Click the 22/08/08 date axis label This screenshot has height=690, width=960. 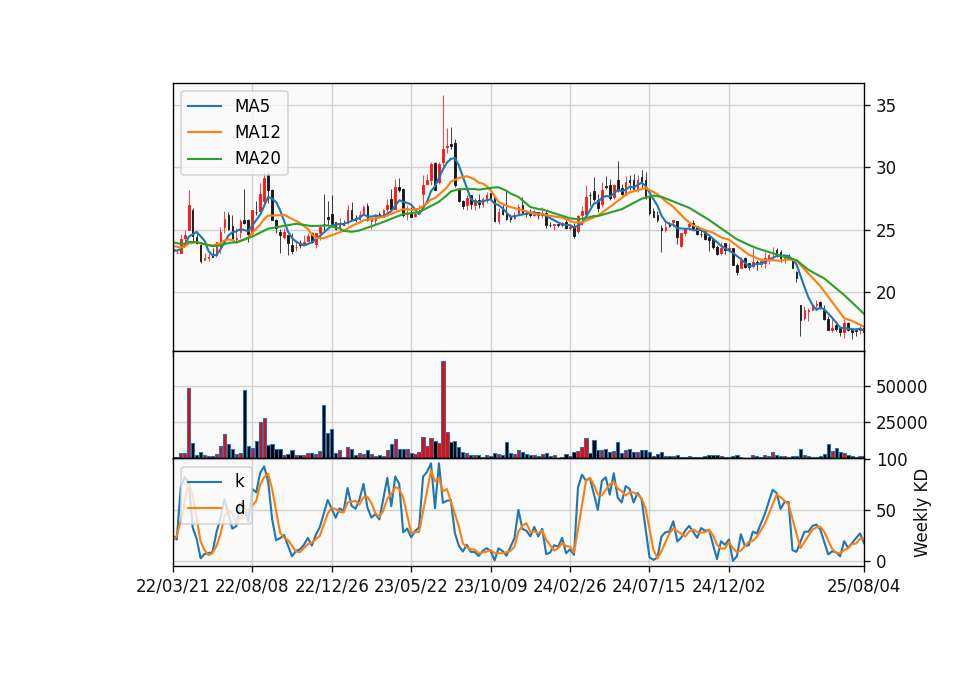252,586
